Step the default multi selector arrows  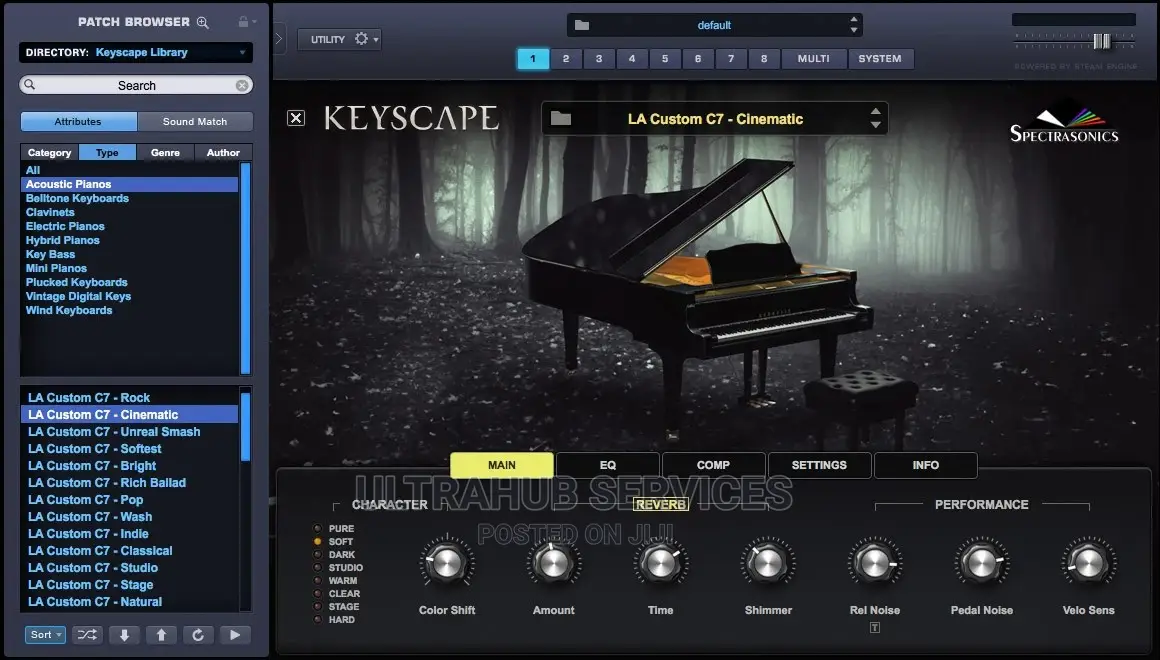[854, 24]
